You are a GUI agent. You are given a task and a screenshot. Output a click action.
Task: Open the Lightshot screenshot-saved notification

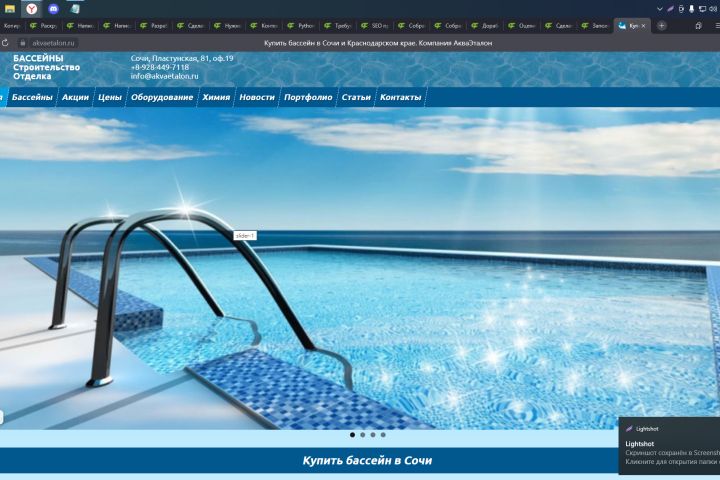(669, 446)
